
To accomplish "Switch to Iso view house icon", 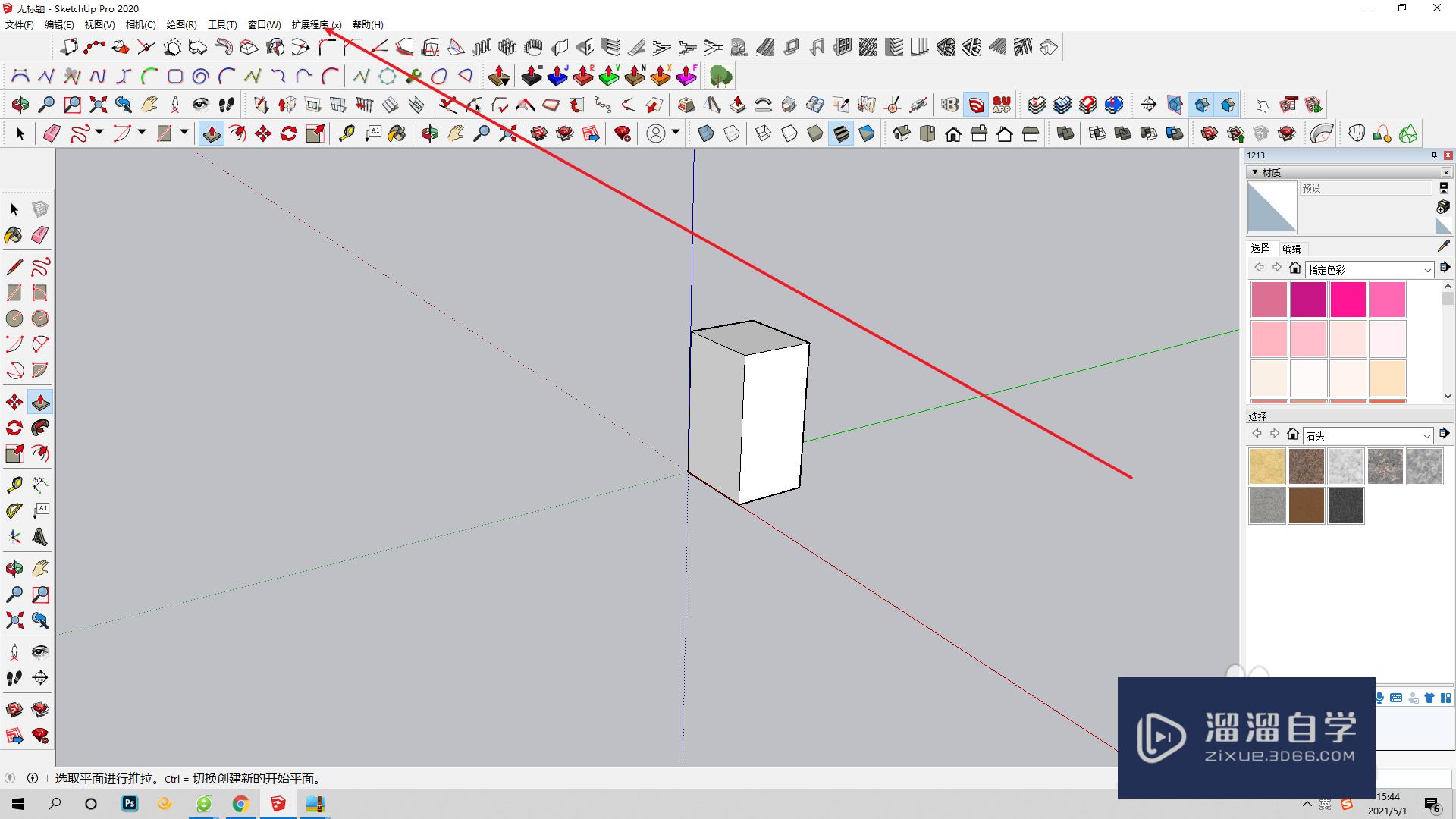I will tap(902, 134).
